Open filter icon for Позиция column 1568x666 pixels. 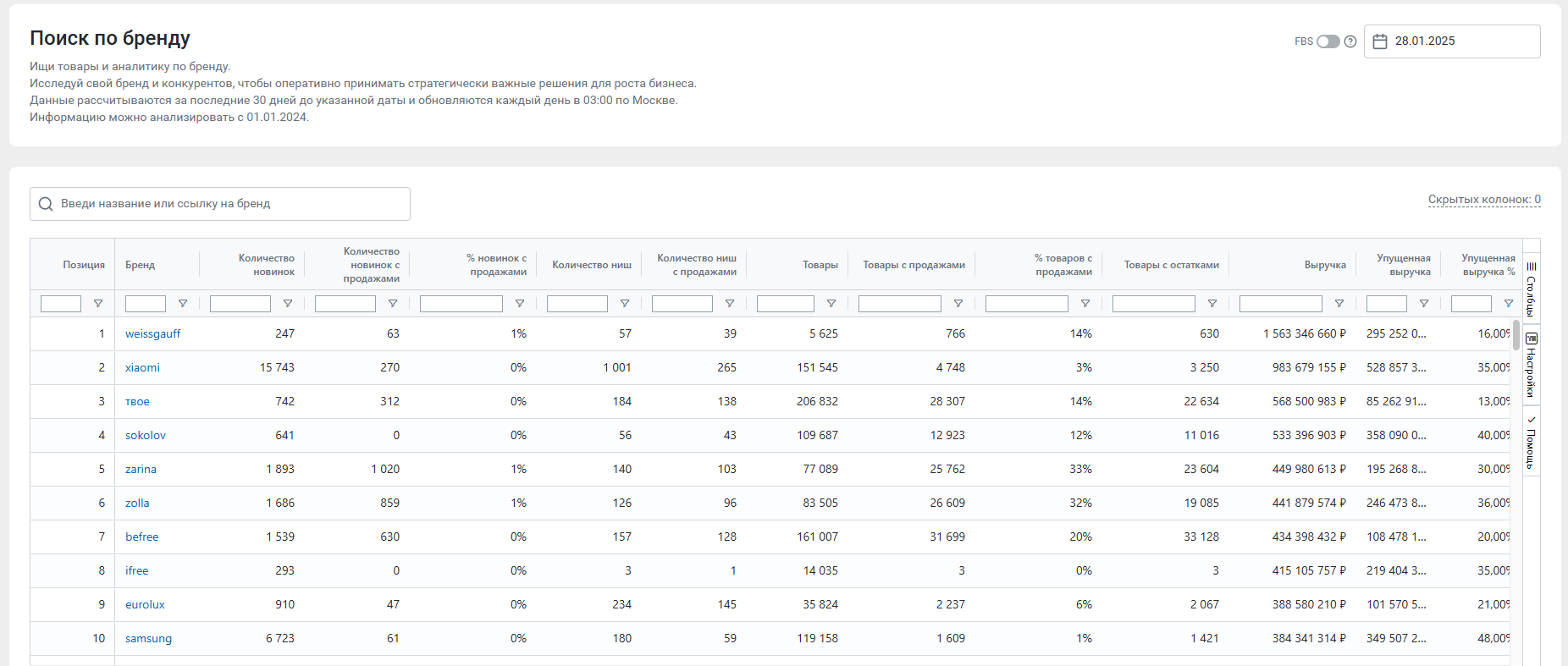point(98,304)
